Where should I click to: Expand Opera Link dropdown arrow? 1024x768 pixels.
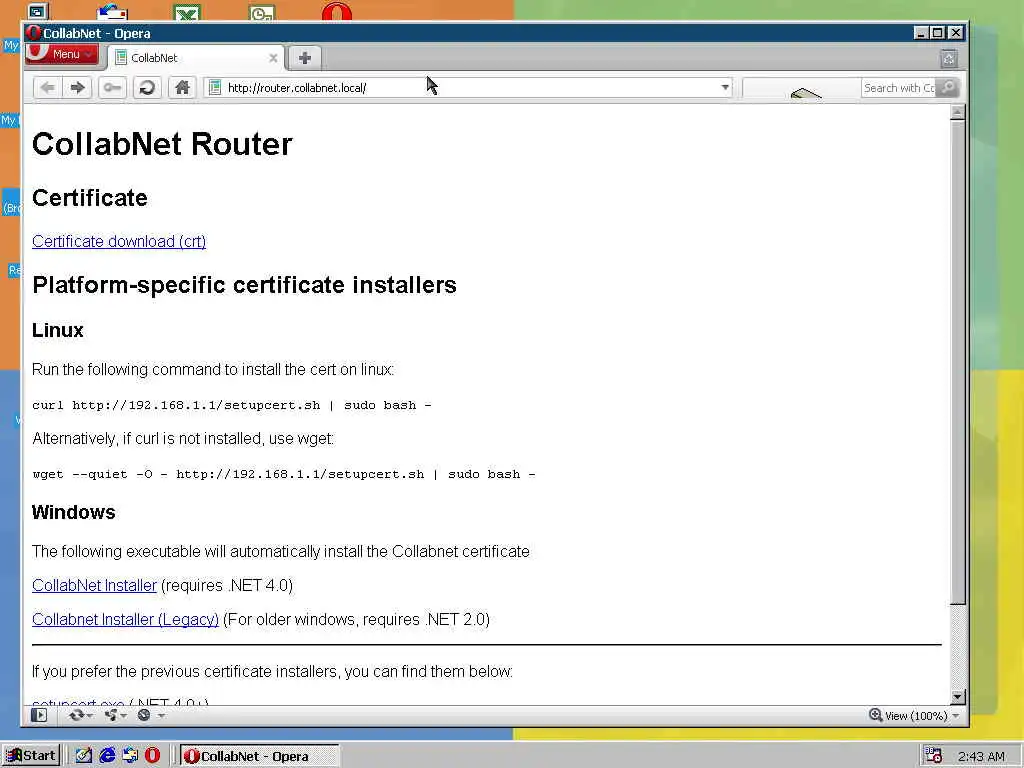point(89,716)
